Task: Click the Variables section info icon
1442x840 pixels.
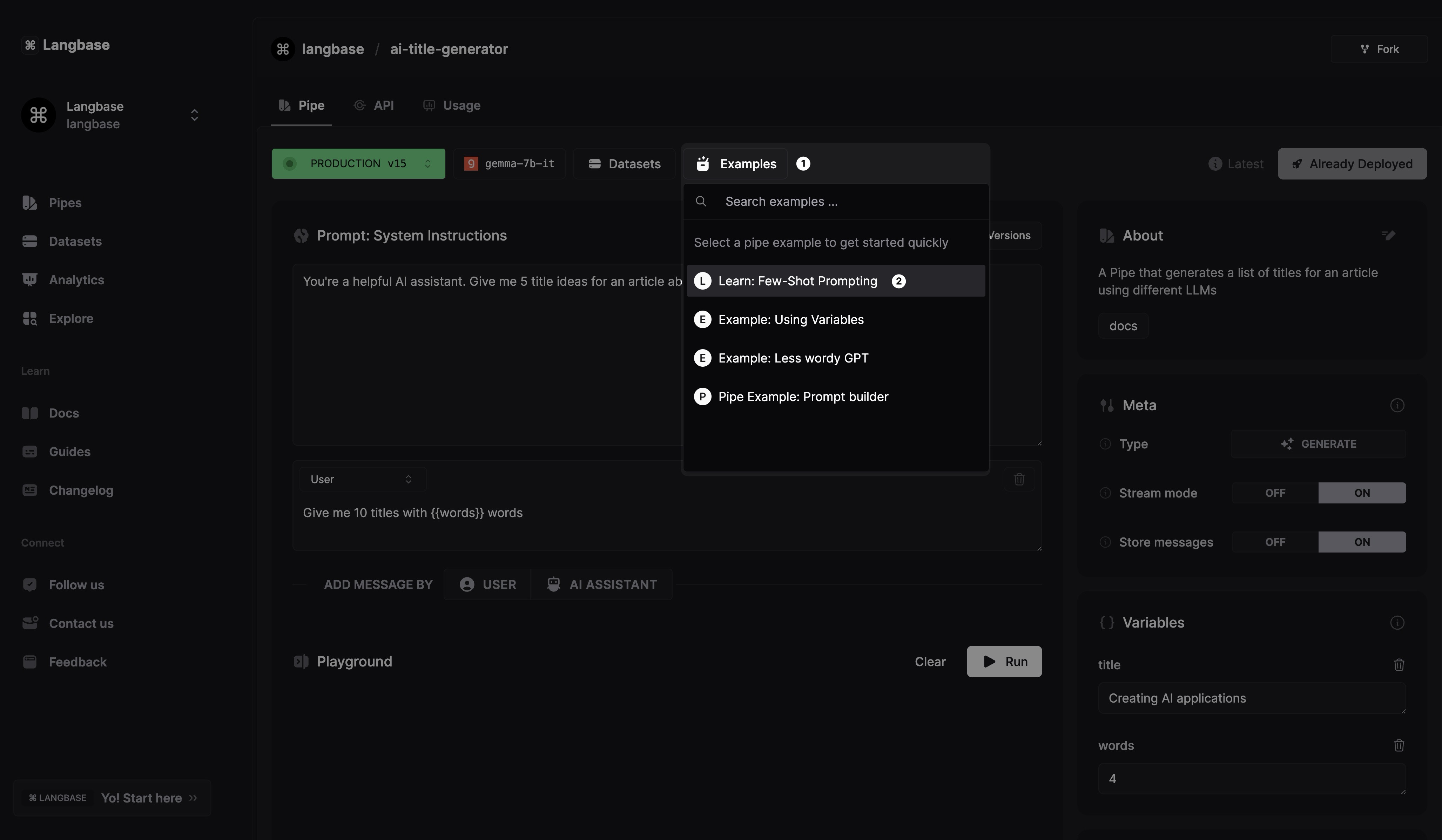Action: click(x=1397, y=623)
